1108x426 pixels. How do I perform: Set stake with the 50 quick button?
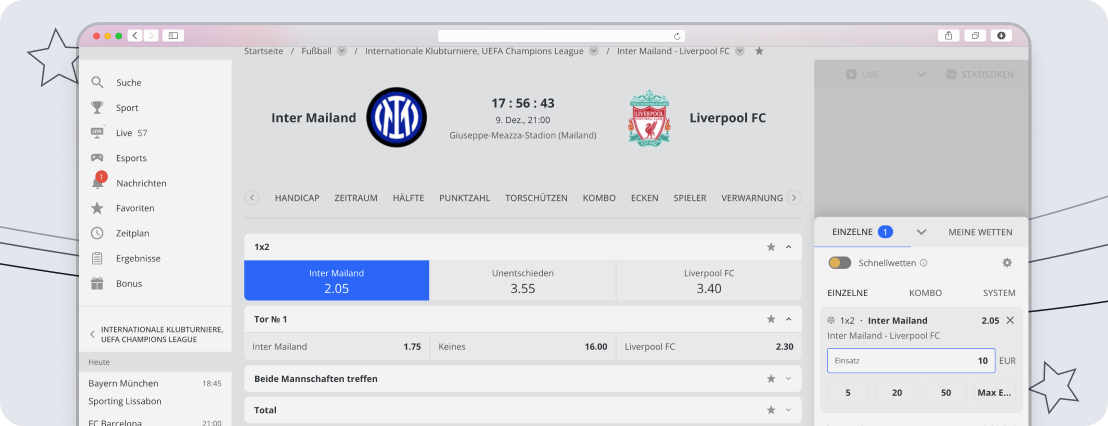[x=945, y=393]
